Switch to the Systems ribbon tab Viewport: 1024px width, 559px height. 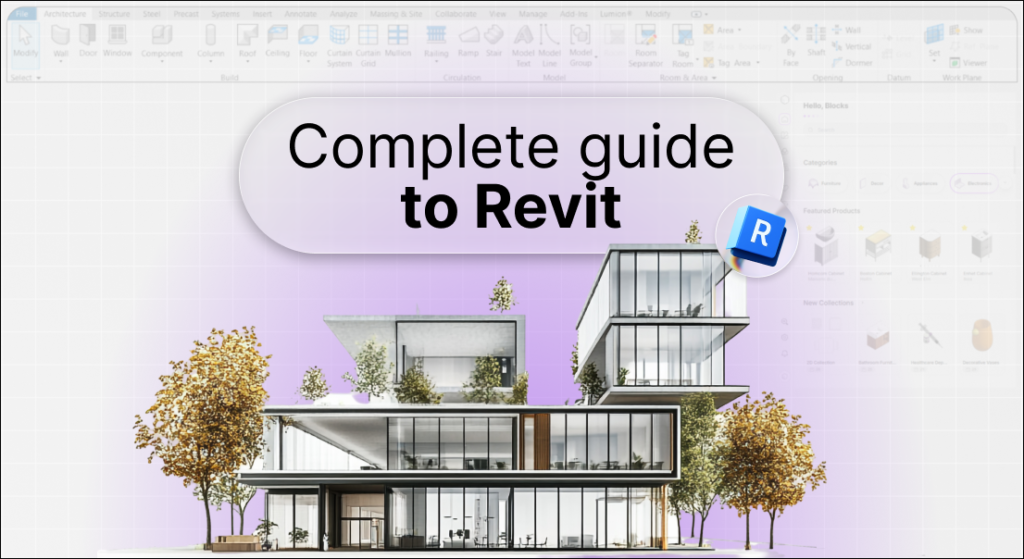[225, 14]
